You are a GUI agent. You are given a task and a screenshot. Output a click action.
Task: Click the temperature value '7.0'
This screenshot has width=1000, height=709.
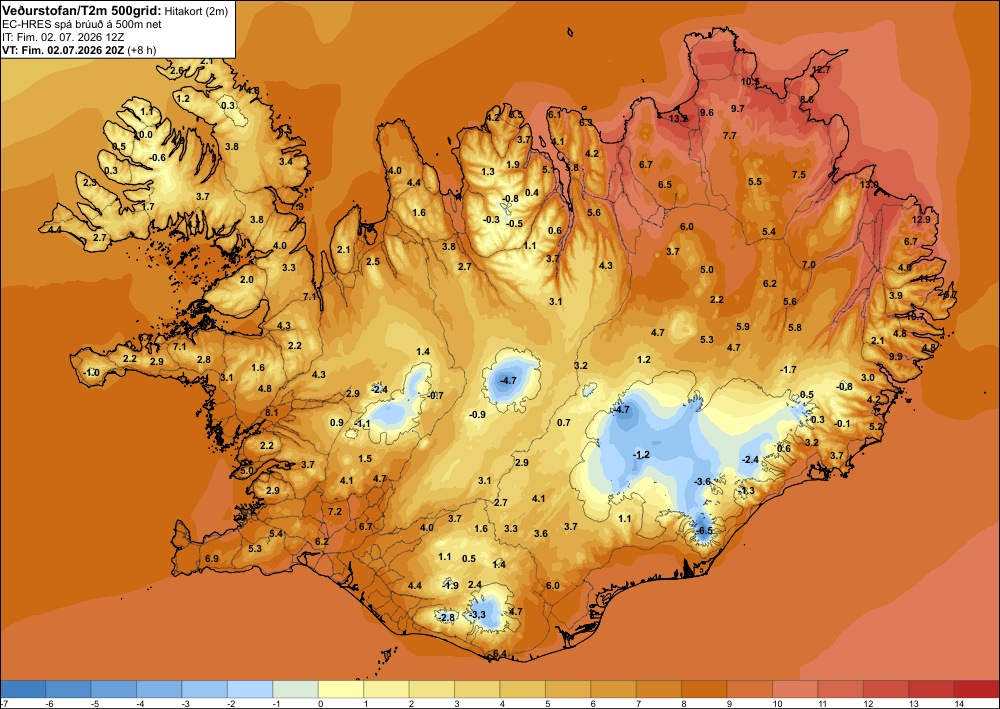(x=809, y=265)
